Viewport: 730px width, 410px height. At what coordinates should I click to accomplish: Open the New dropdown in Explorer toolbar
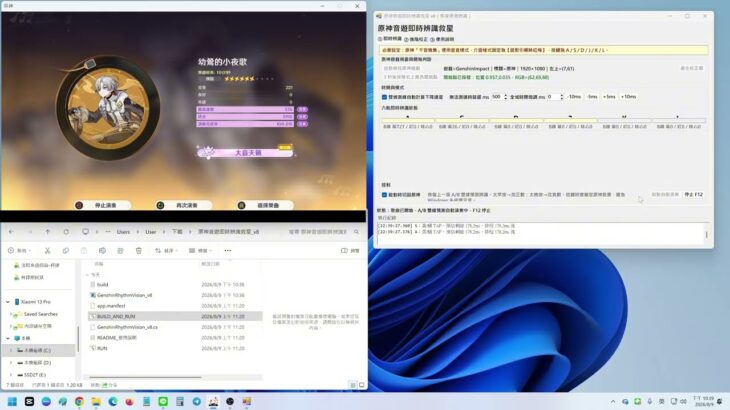pyautogui.click(x=19, y=250)
